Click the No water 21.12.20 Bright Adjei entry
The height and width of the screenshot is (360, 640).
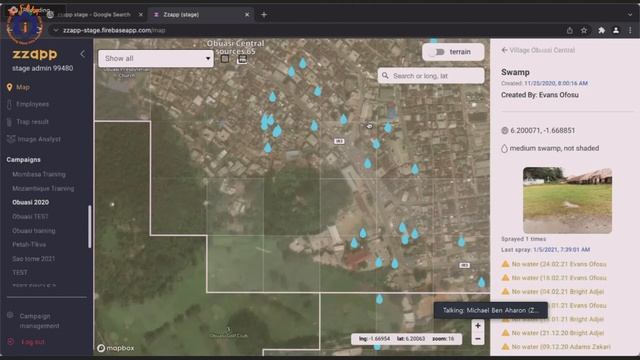point(553,333)
